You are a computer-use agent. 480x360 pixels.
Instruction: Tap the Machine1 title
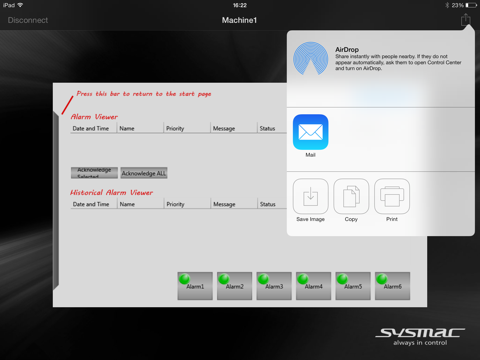[x=239, y=20]
